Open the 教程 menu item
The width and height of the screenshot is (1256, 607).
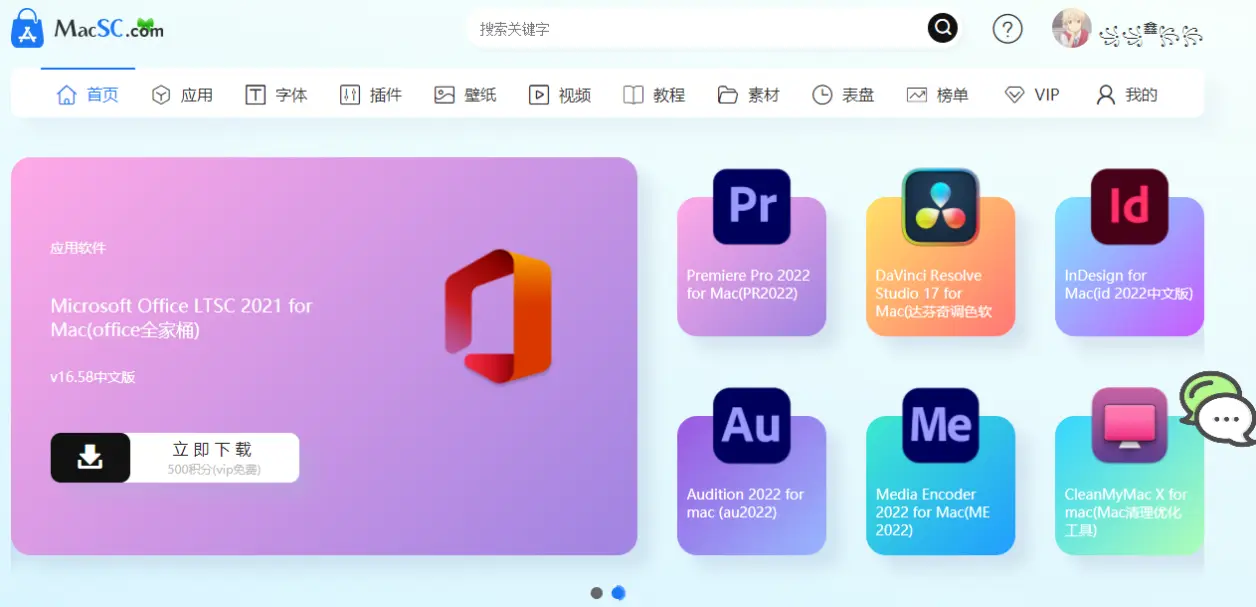(669, 95)
